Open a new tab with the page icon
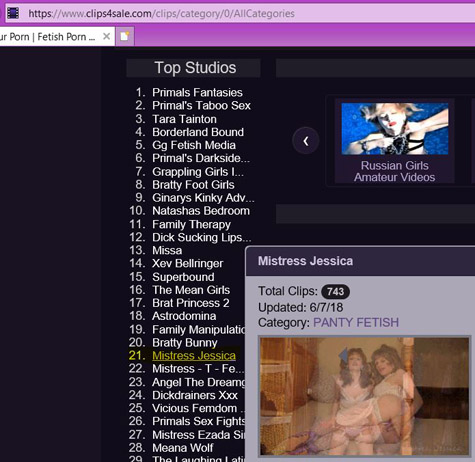The width and height of the screenshot is (475, 462). 125,36
